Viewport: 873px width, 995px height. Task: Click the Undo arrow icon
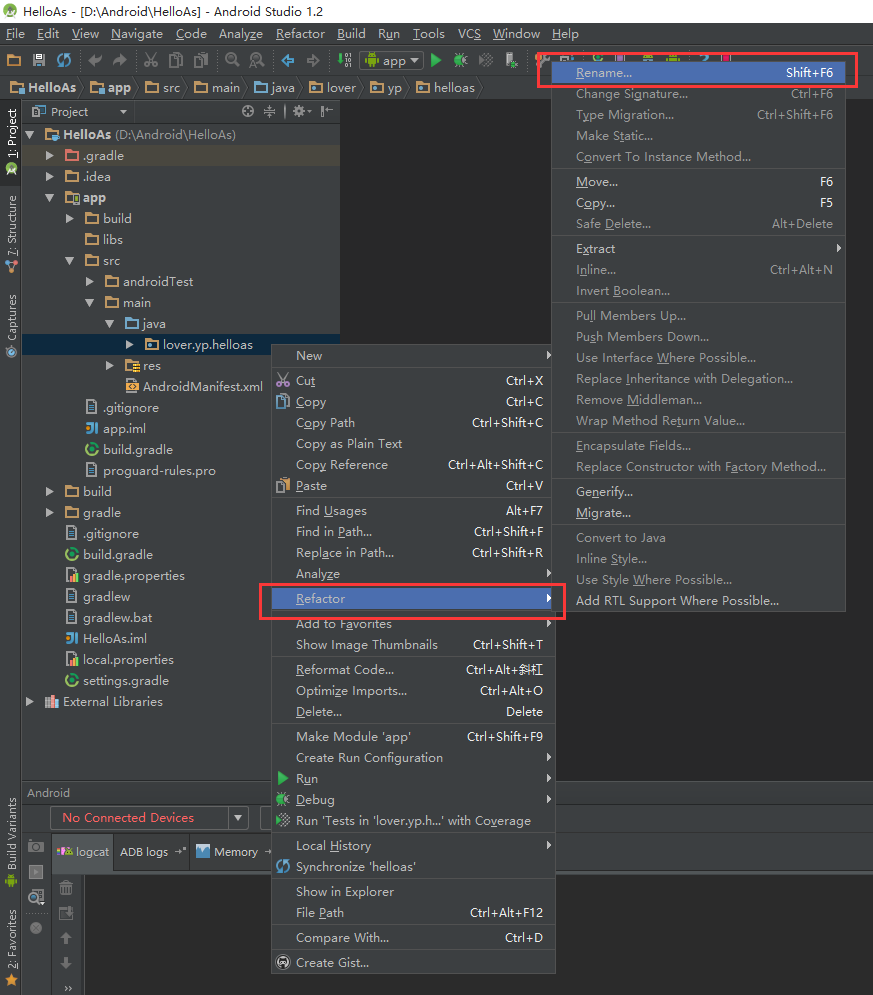point(95,60)
